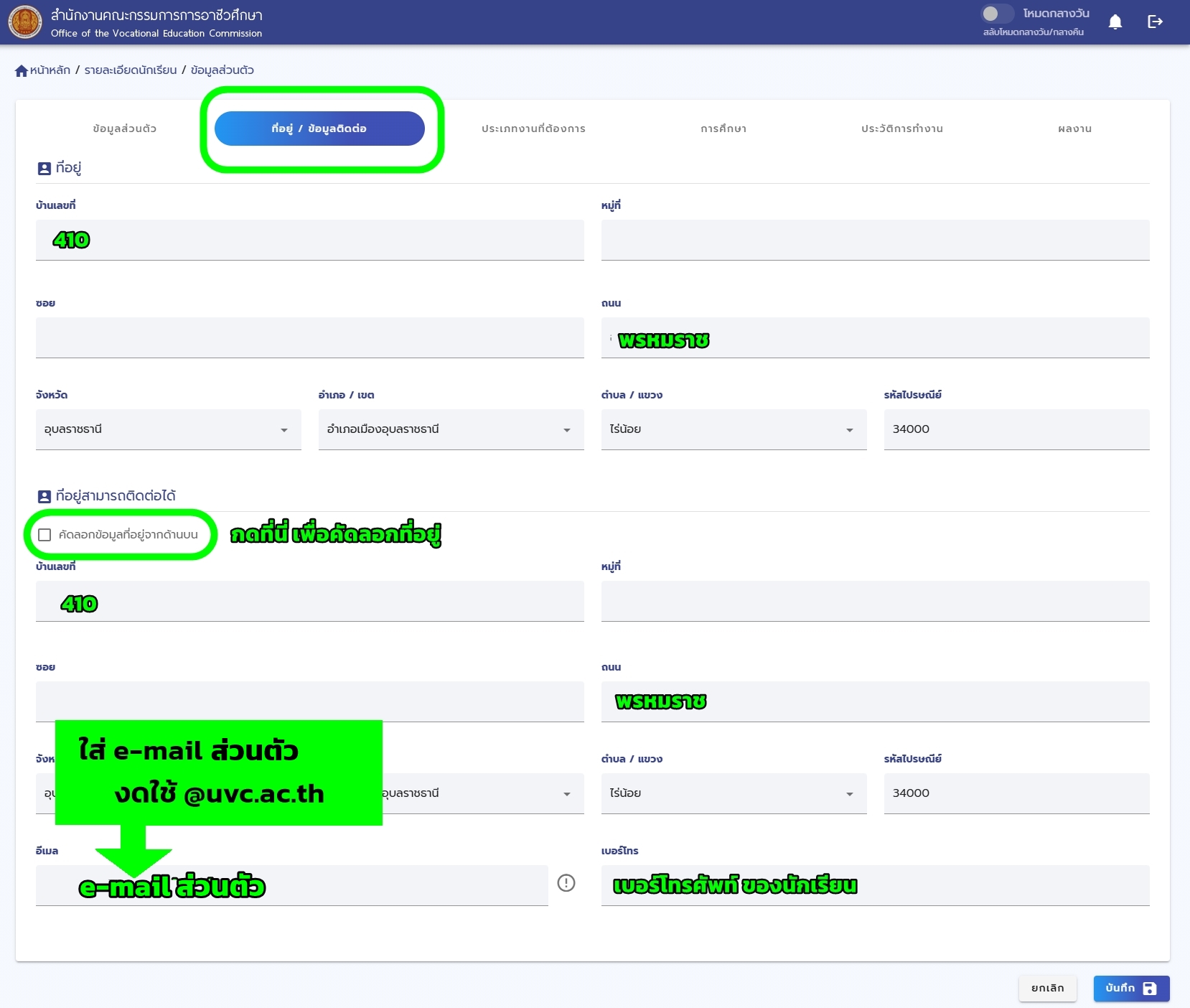Click the ข้อมูลส่วนตัว breadcrumb item

[222, 70]
